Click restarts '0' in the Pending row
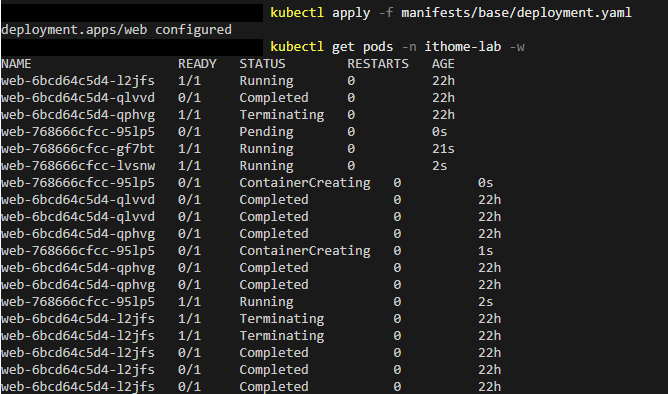 [351, 132]
